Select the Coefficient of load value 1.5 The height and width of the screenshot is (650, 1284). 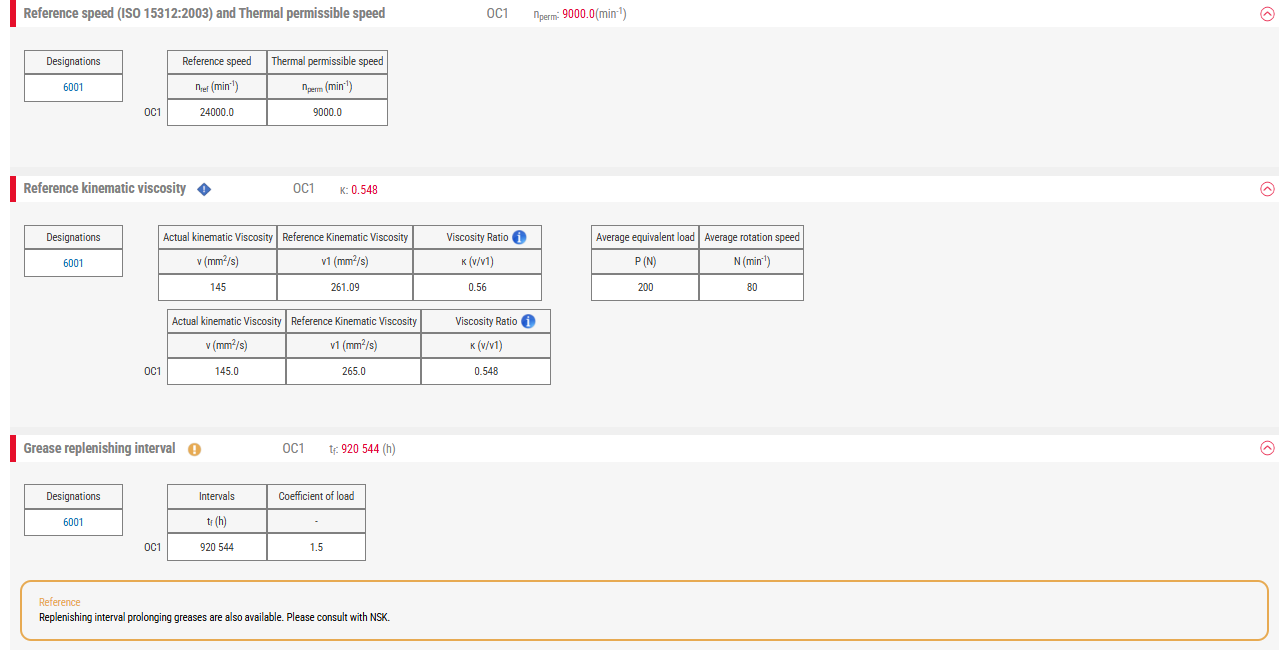click(x=316, y=547)
